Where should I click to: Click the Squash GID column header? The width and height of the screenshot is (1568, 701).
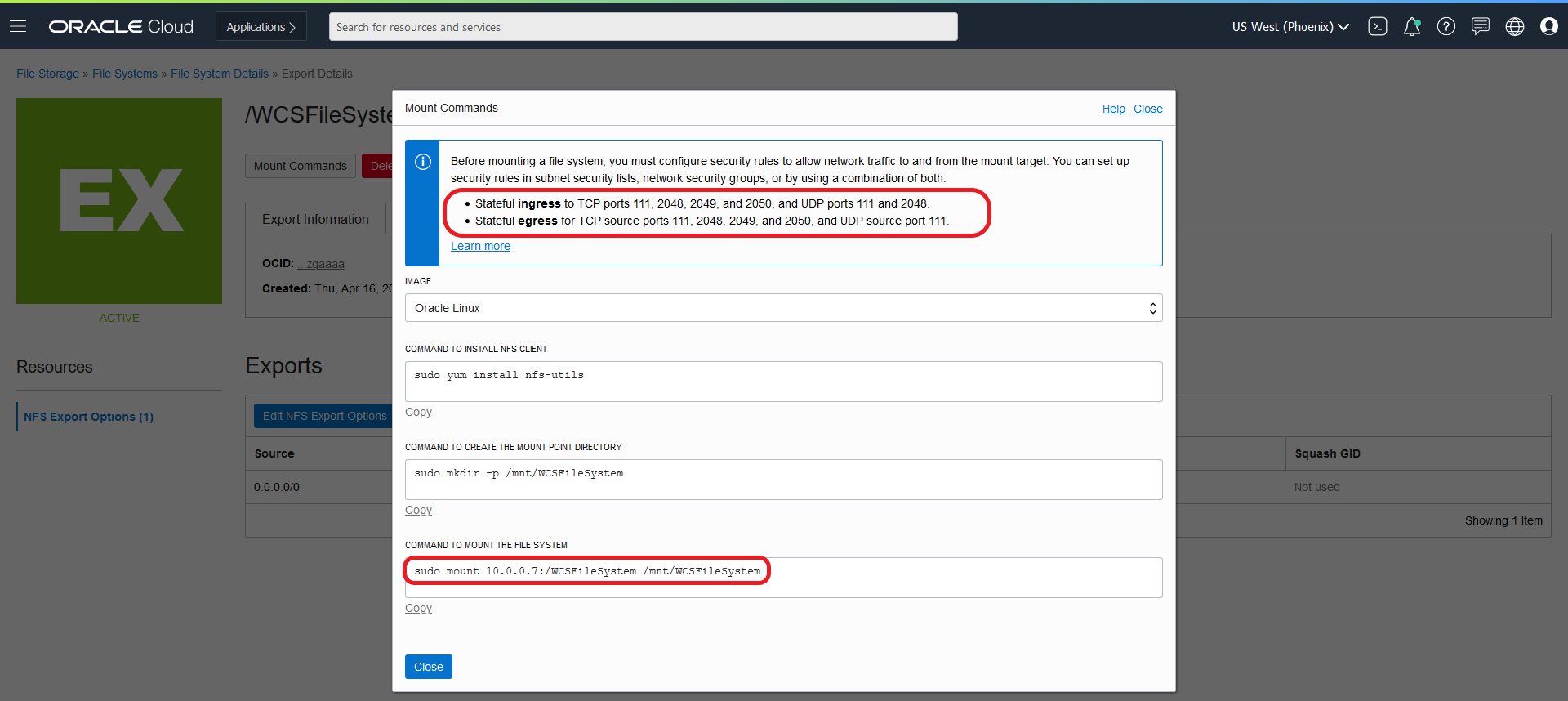click(x=1327, y=453)
